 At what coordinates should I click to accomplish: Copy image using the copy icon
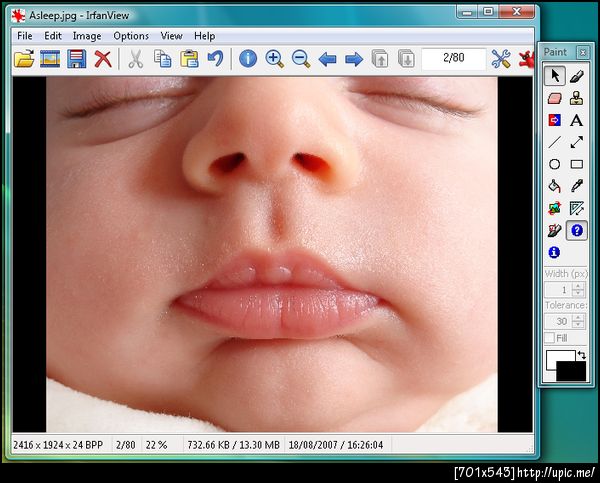[162, 59]
